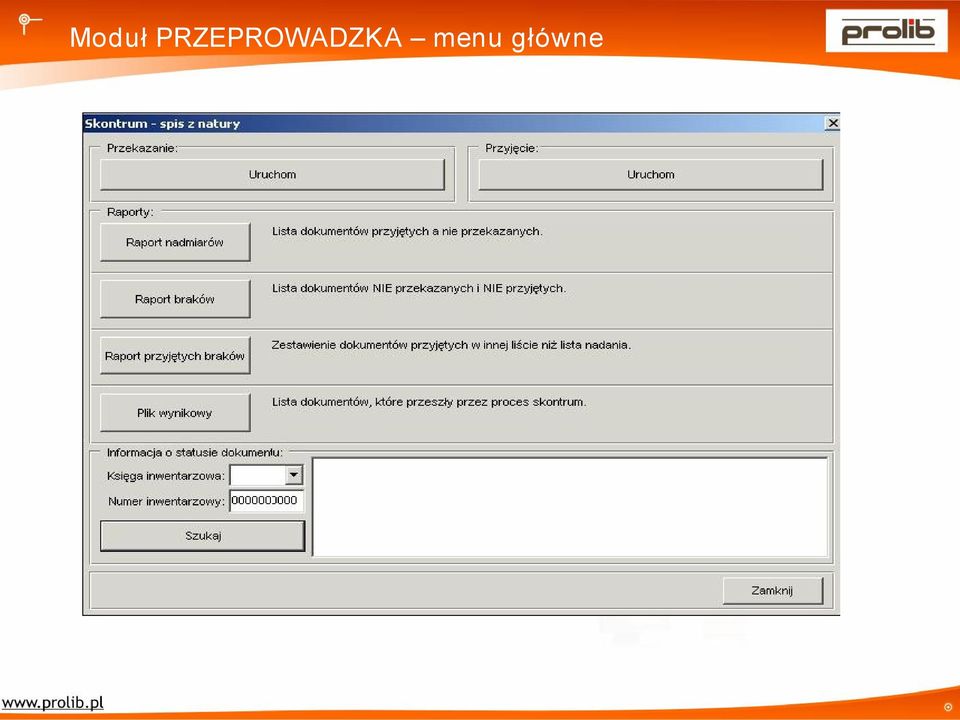Expand the Księga inwentarzowa dropdown

click(294, 475)
